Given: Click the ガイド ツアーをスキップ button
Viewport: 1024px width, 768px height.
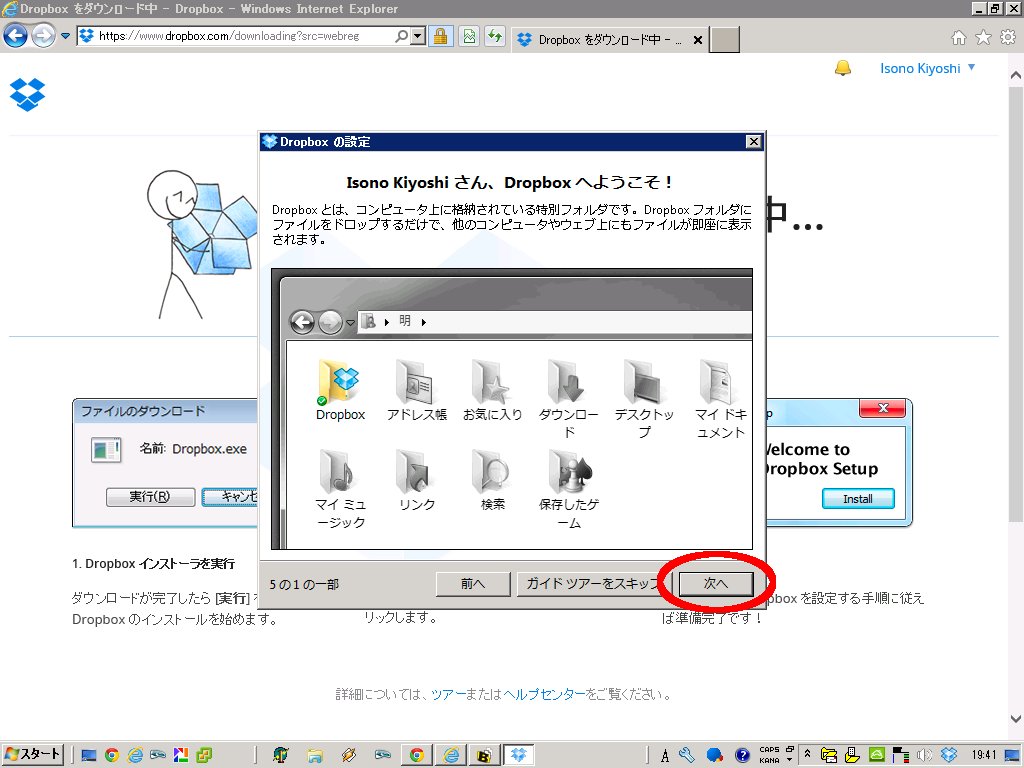Looking at the screenshot, I should 594,584.
